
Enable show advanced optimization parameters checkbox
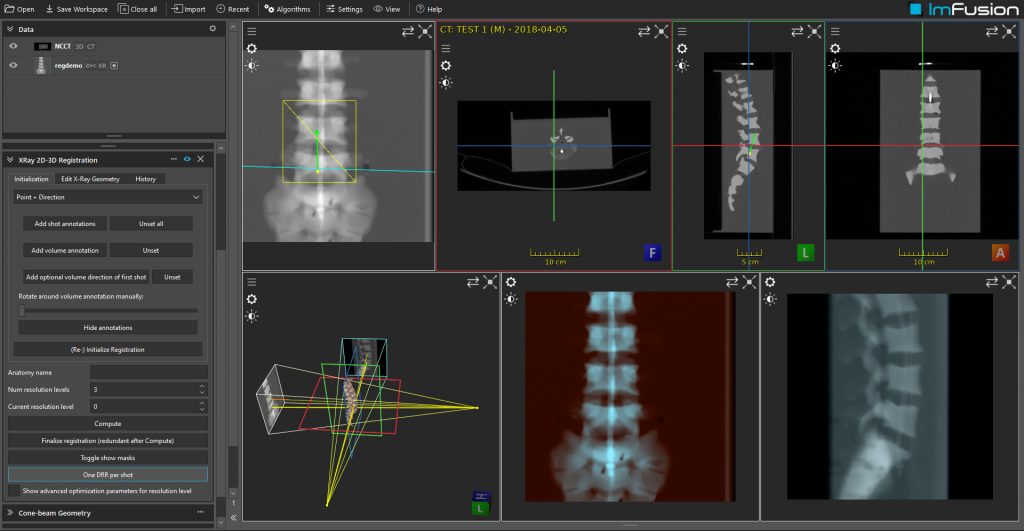(14, 491)
